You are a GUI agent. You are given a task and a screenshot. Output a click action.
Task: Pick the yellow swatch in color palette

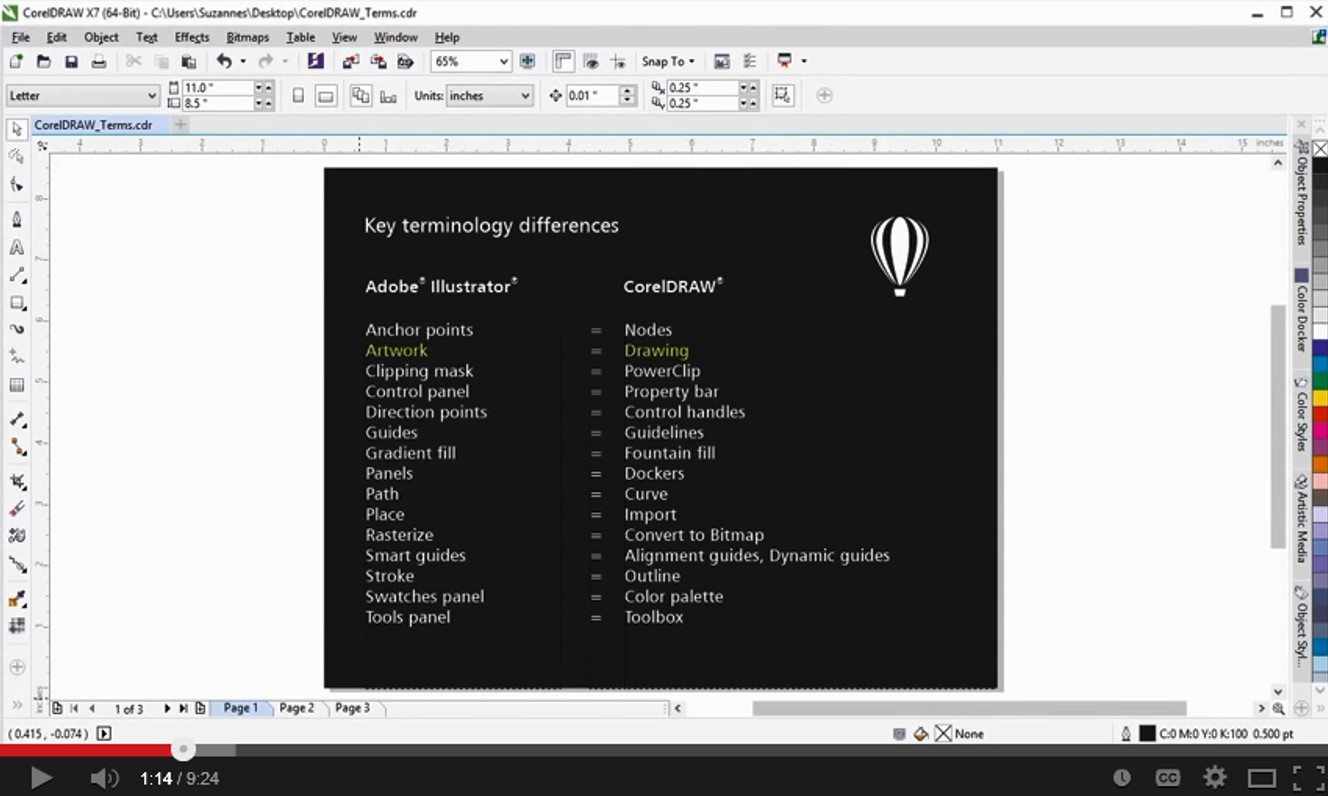click(1320, 397)
